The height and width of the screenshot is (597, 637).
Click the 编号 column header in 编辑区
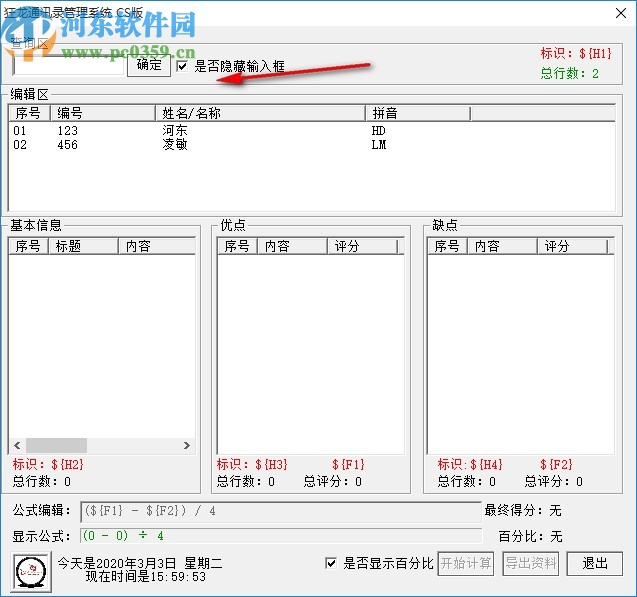pos(103,113)
